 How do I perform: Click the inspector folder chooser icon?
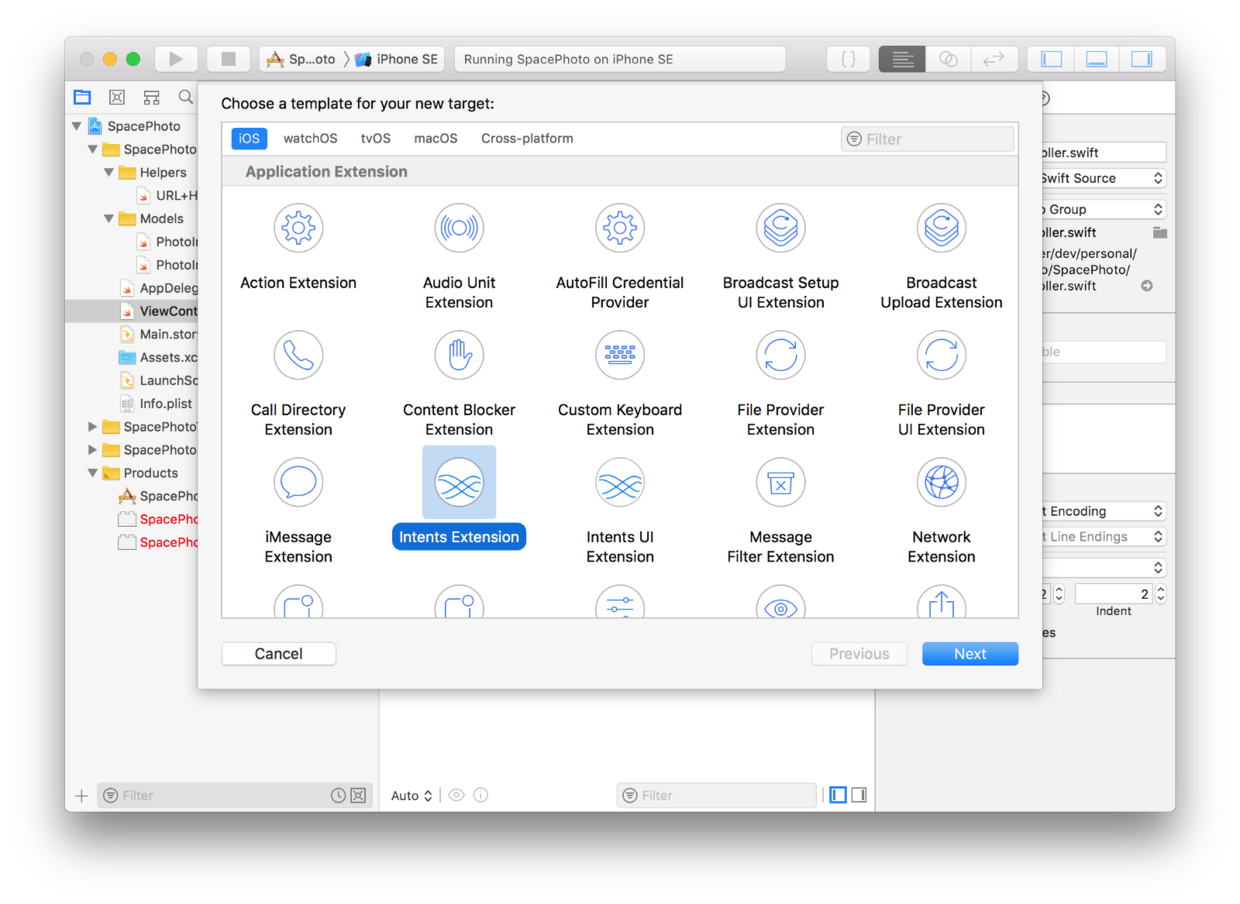click(x=1159, y=233)
